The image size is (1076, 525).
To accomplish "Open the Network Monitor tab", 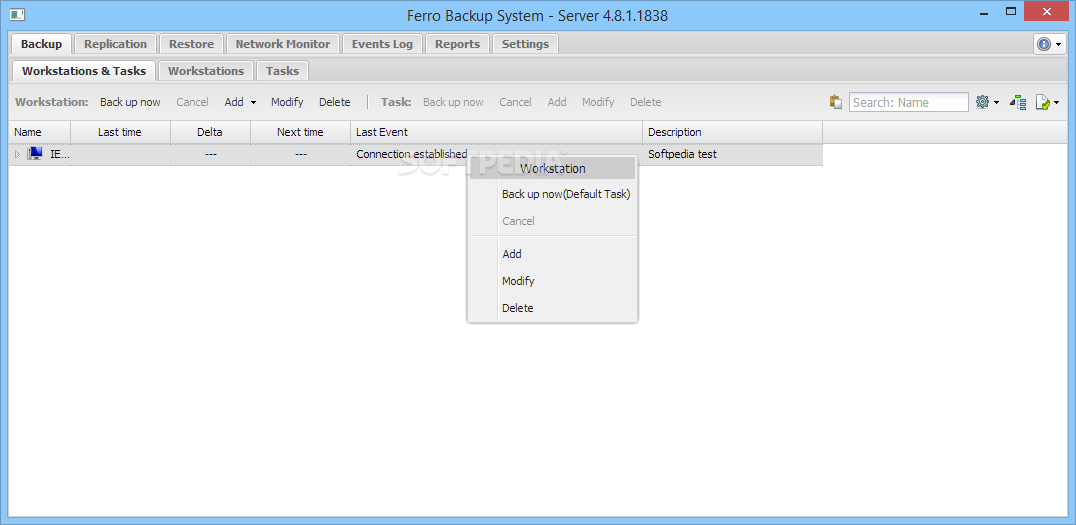I will tap(283, 44).
